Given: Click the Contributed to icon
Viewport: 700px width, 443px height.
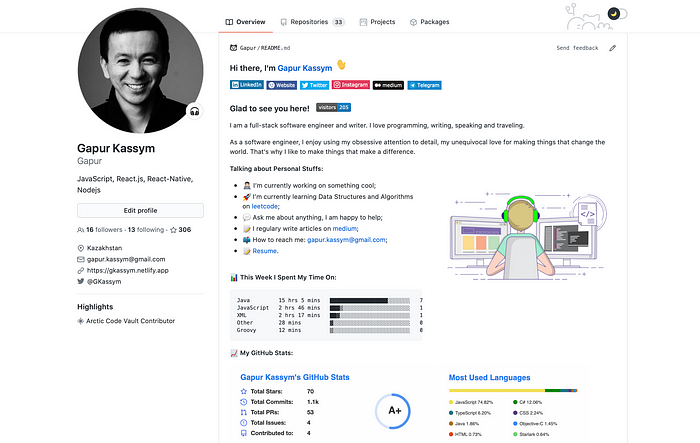Looking at the screenshot, I should pos(243,433).
